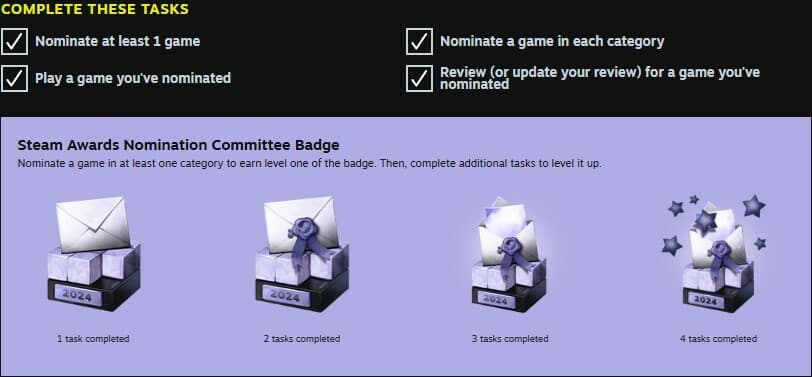Click the plain envelope level-one badge icon

pyautogui.click(x=93, y=254)
